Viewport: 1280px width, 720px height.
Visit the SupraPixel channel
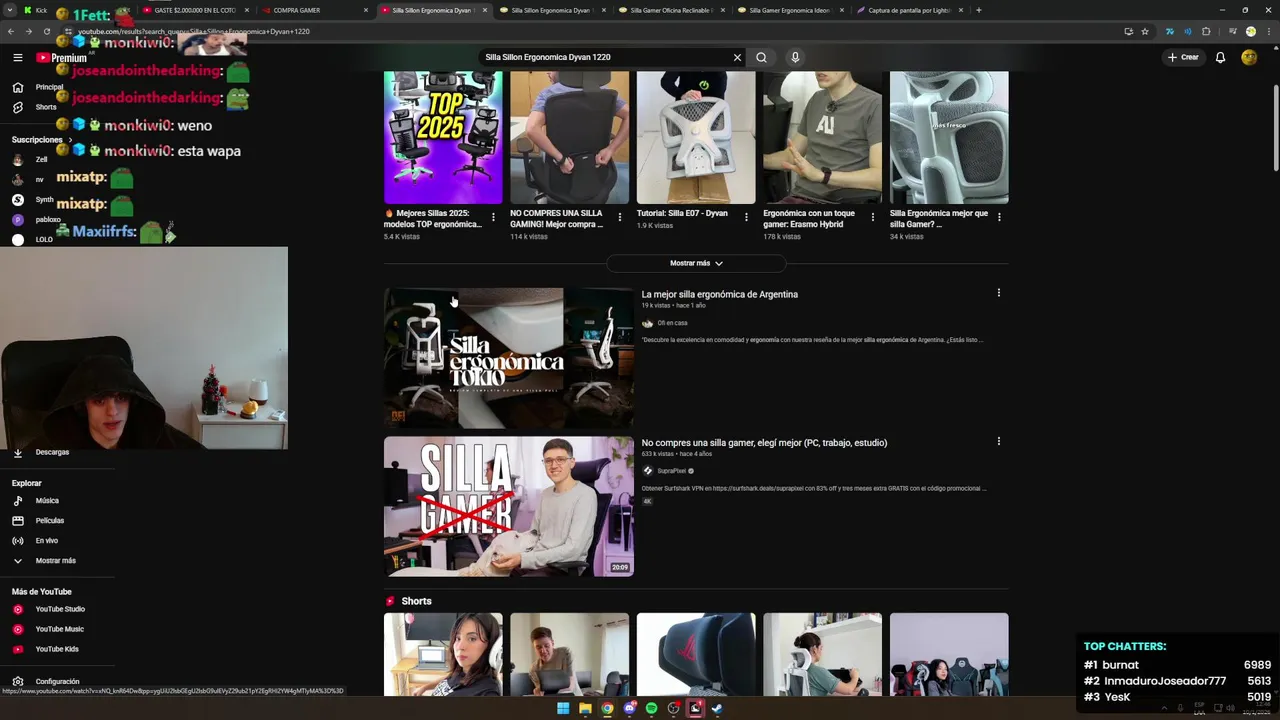(671, 470)
